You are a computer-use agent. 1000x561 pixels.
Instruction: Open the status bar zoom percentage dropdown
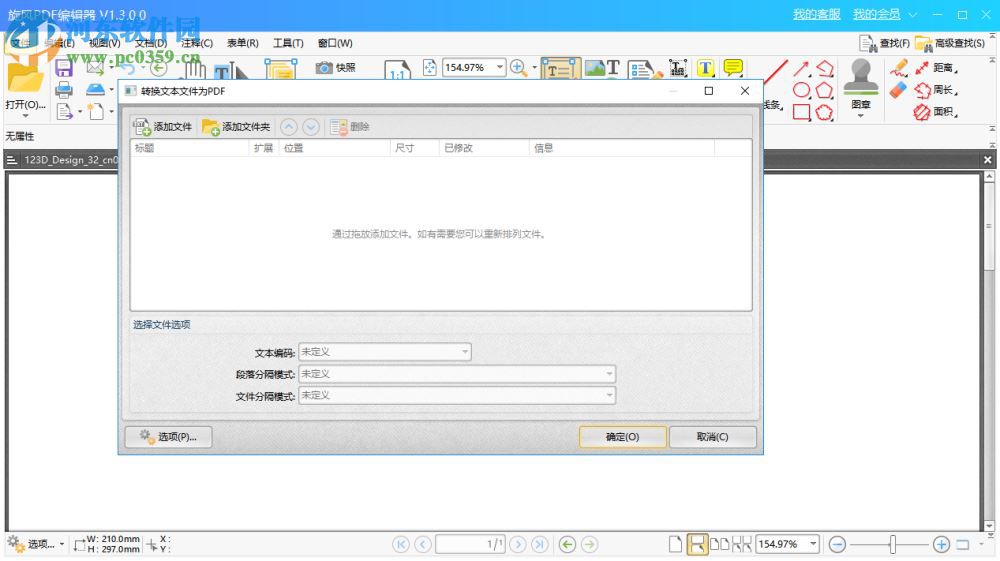coord(813,544)
